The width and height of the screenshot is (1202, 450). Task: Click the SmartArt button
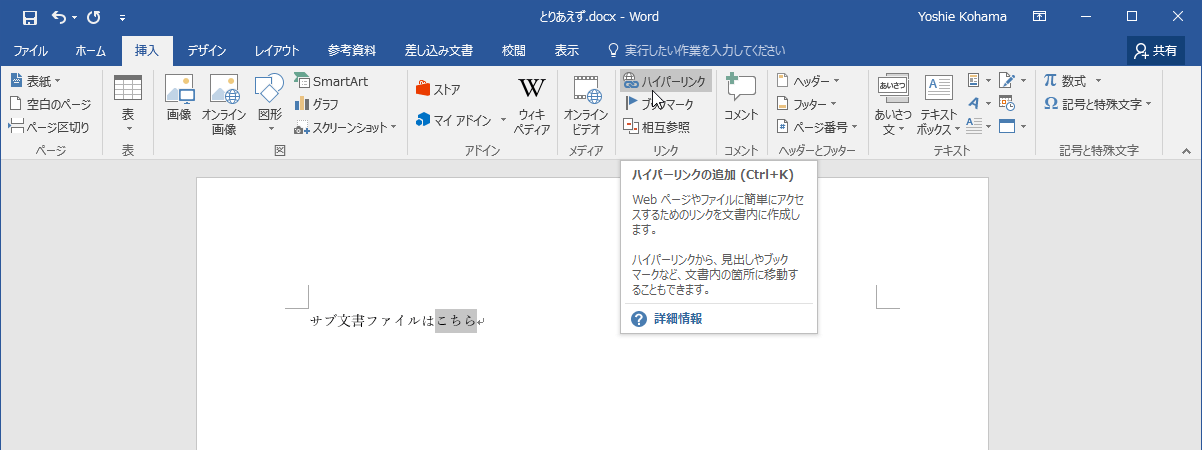331,81
